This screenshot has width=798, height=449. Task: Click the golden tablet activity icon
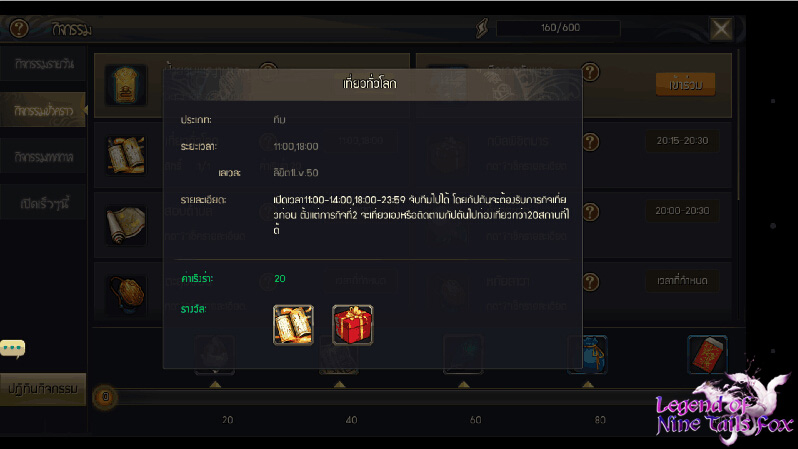pos(126,85)
